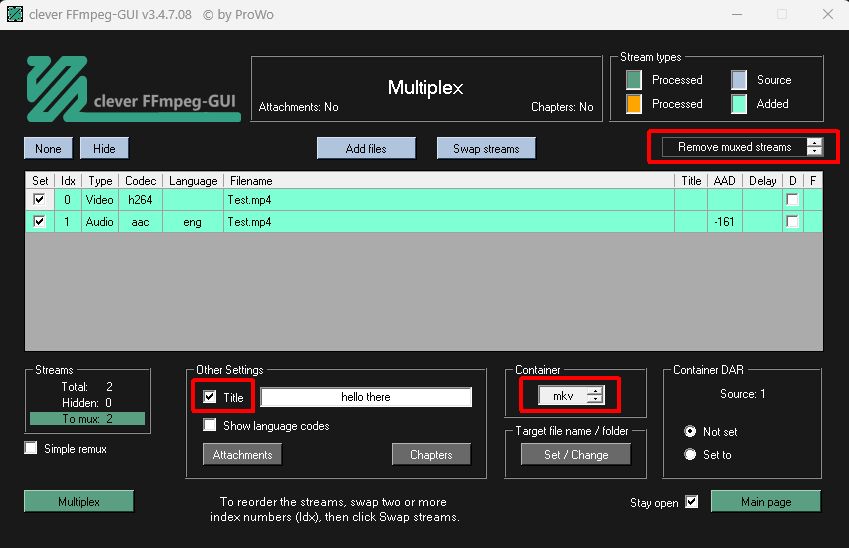The width and height of the screenshot is (849, 548).
Task: Tick the D checkbox in the Video row
Action: tap(792, 199)
